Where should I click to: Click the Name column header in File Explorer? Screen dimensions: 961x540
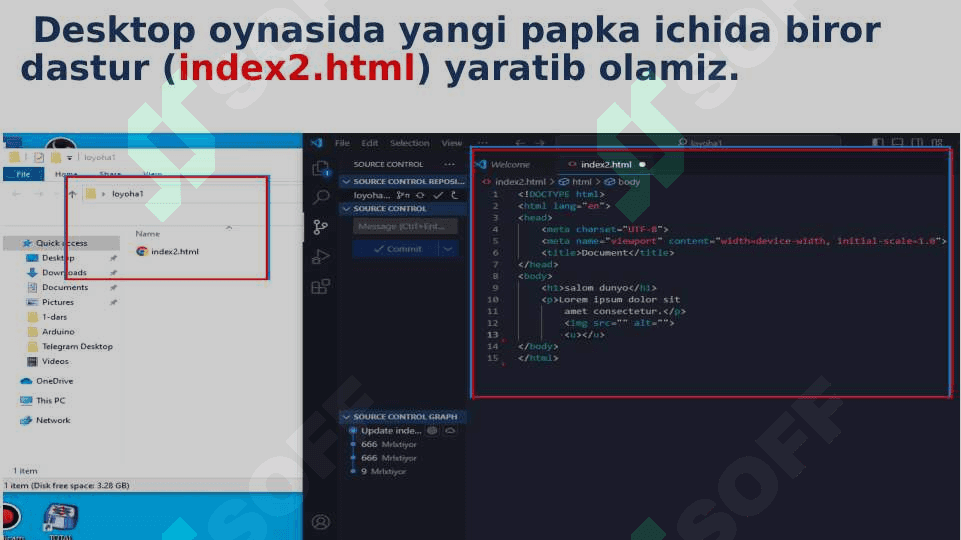[148, 234]
